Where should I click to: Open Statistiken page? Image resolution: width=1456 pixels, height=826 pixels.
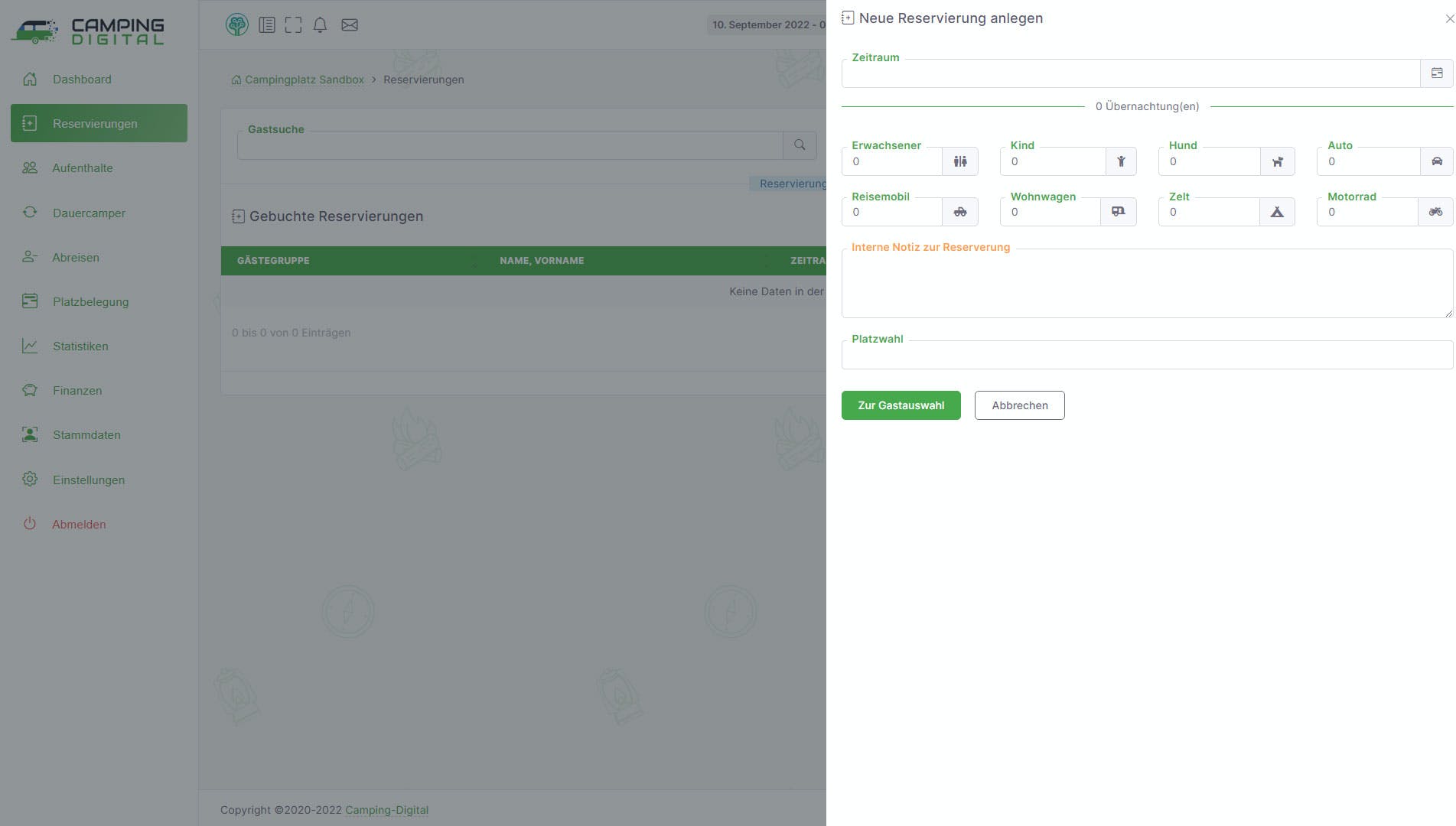tap(99, 346)
